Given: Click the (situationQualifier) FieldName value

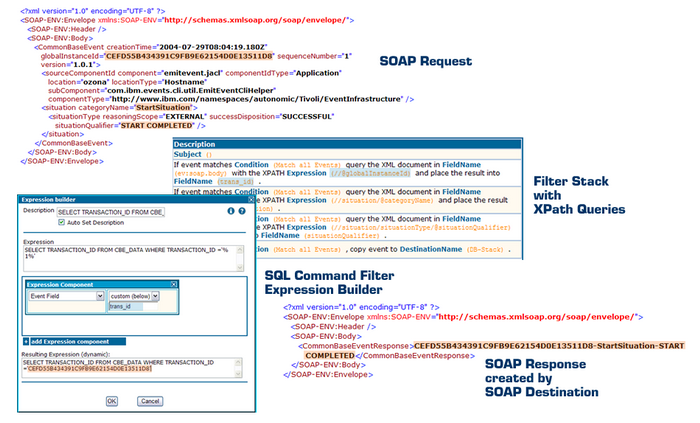Looking at the screenshot, I should tap(342, 236).
